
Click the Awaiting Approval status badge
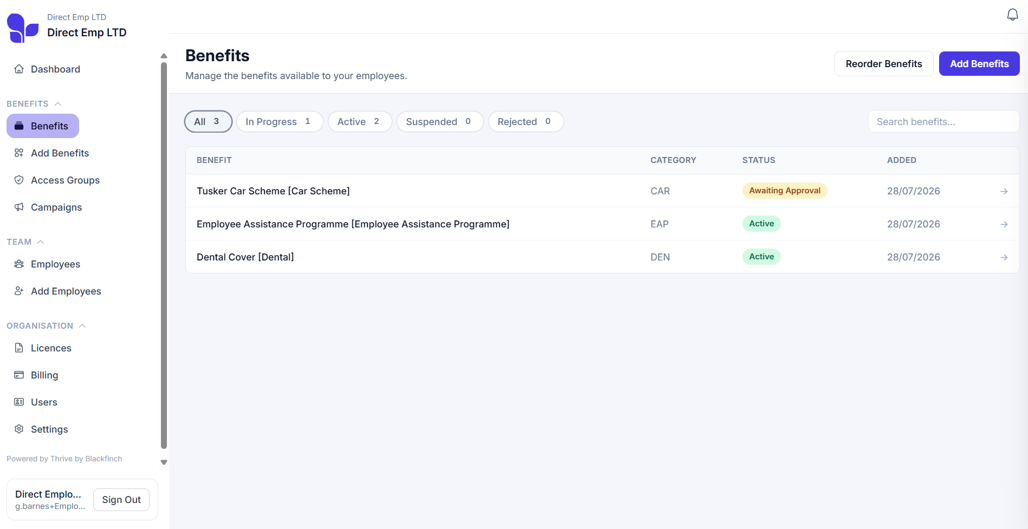tap(785, 190)
